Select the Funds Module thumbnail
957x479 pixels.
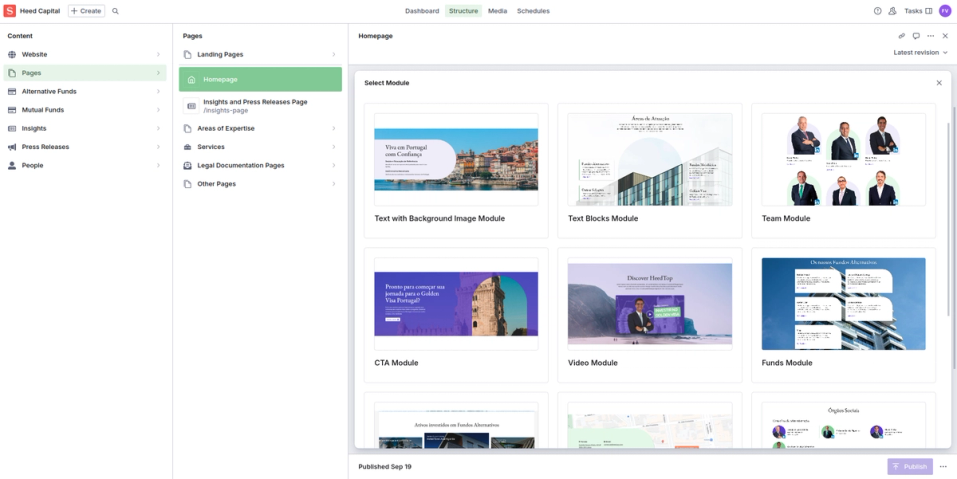843,304
